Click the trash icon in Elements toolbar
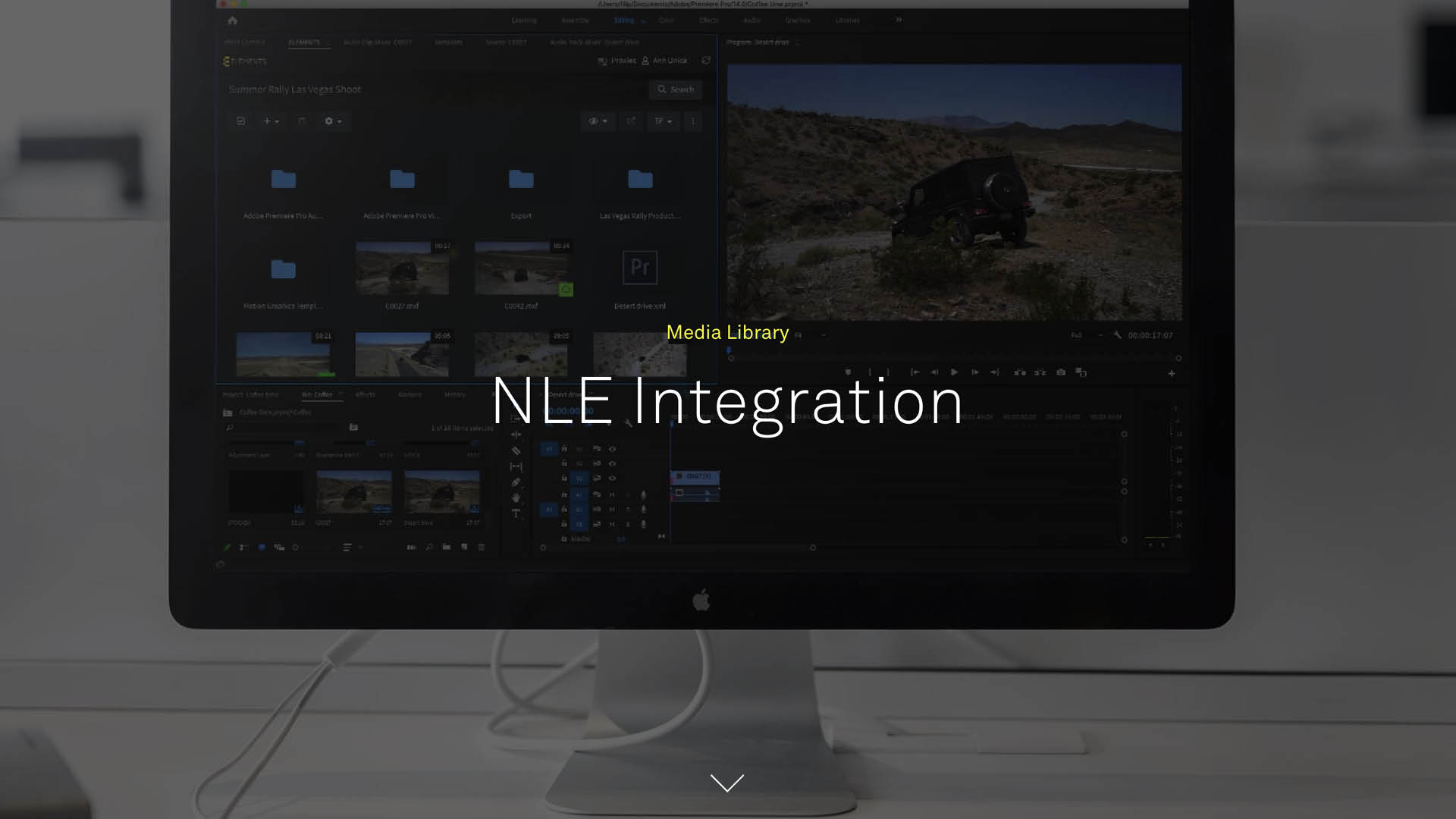 coord(302,121)
